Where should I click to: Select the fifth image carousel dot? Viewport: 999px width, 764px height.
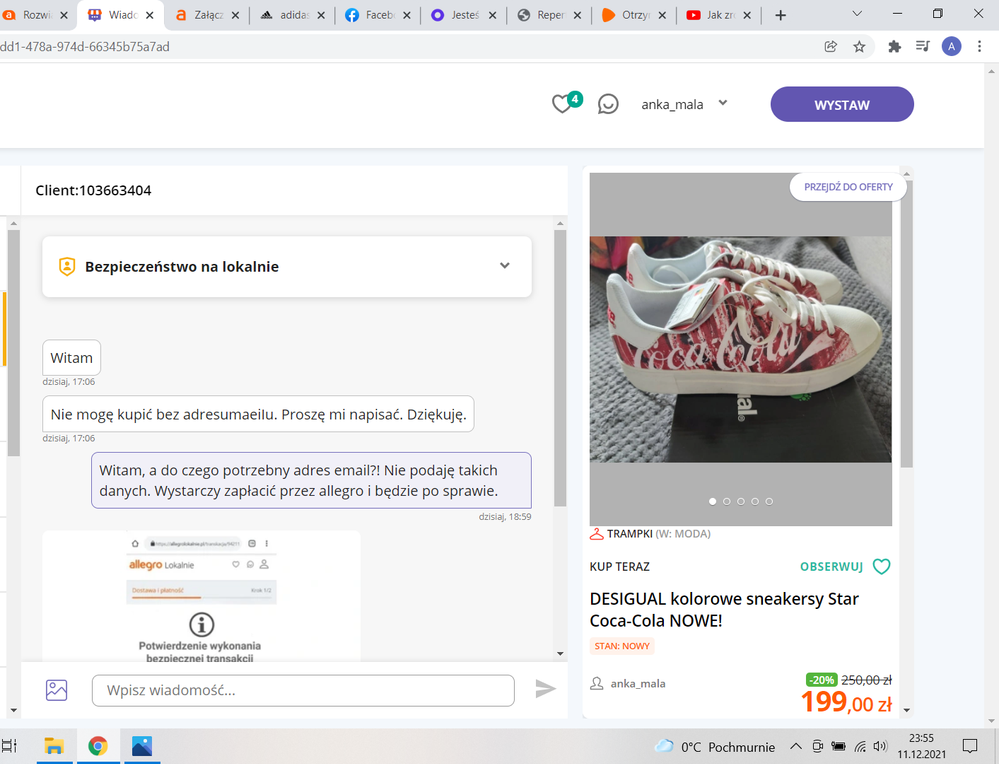[x=769, y=501]
